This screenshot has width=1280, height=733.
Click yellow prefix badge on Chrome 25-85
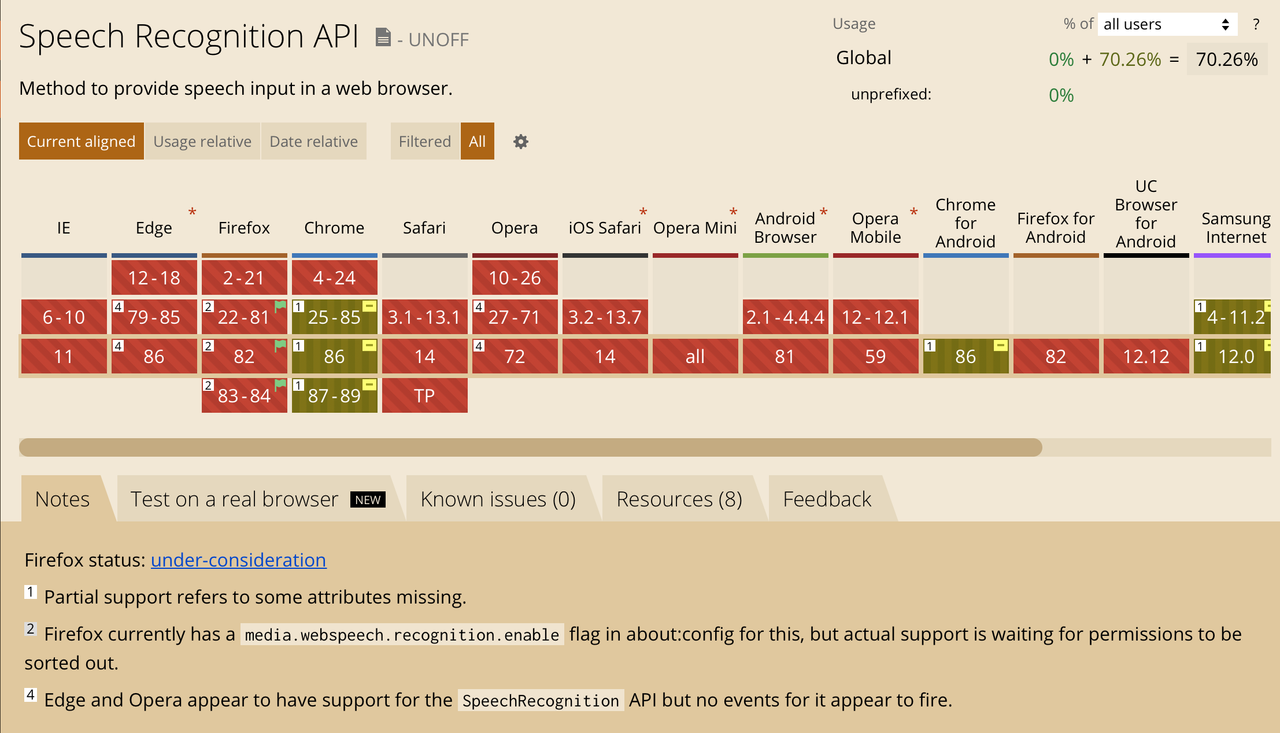369,305
